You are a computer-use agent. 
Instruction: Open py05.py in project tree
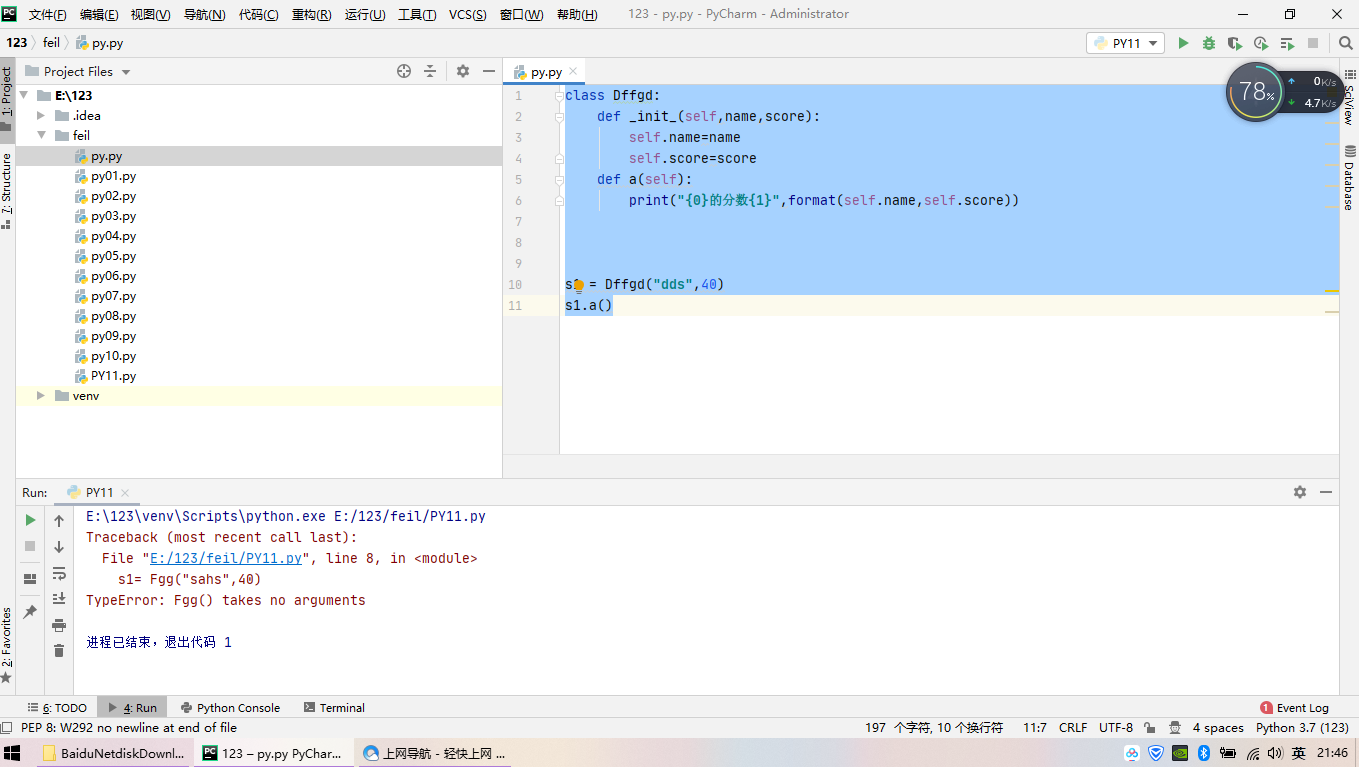pos(113,256)
